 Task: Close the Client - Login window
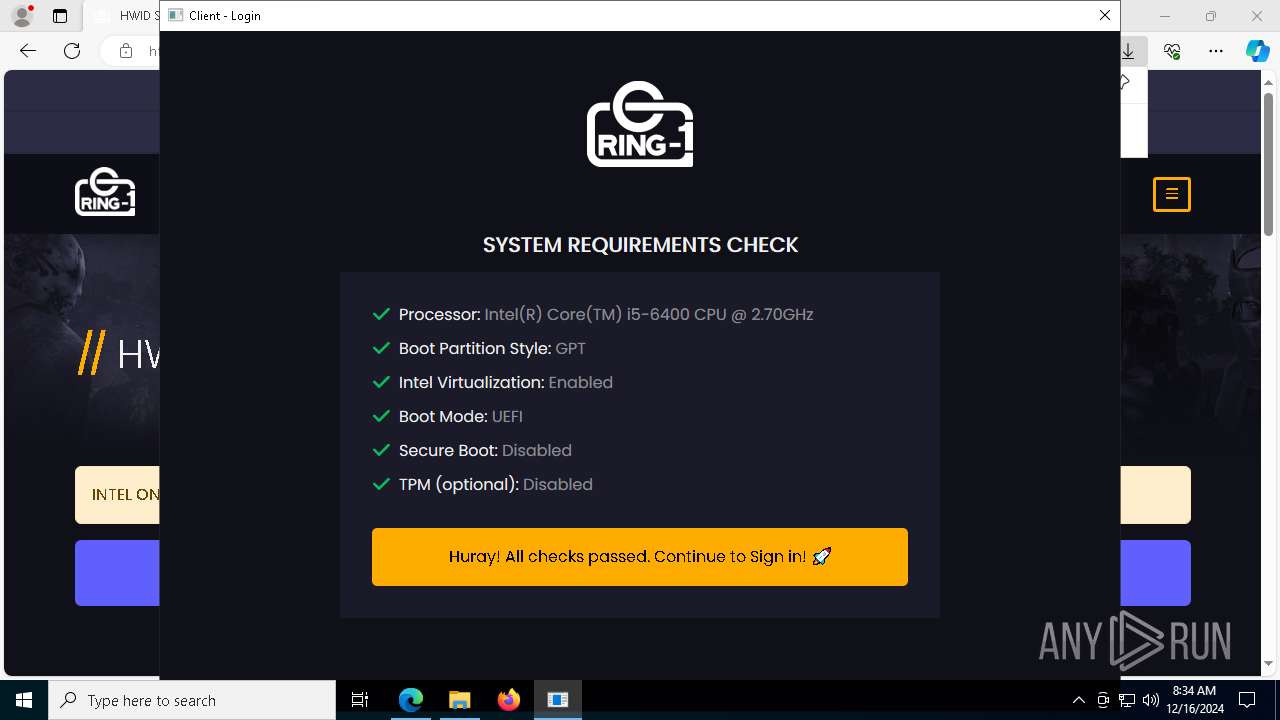pyautogui.click(x=1105, y=15)
